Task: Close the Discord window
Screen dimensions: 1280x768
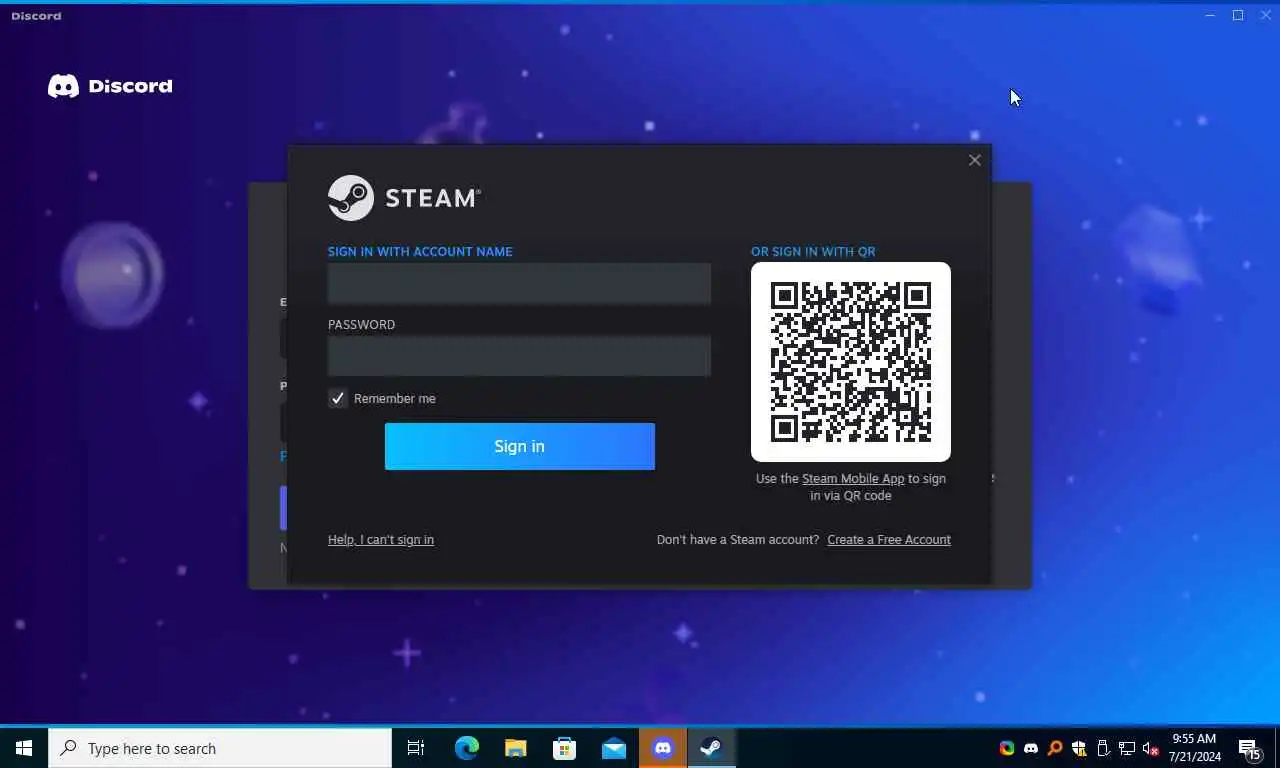Action: (1266, 15)
